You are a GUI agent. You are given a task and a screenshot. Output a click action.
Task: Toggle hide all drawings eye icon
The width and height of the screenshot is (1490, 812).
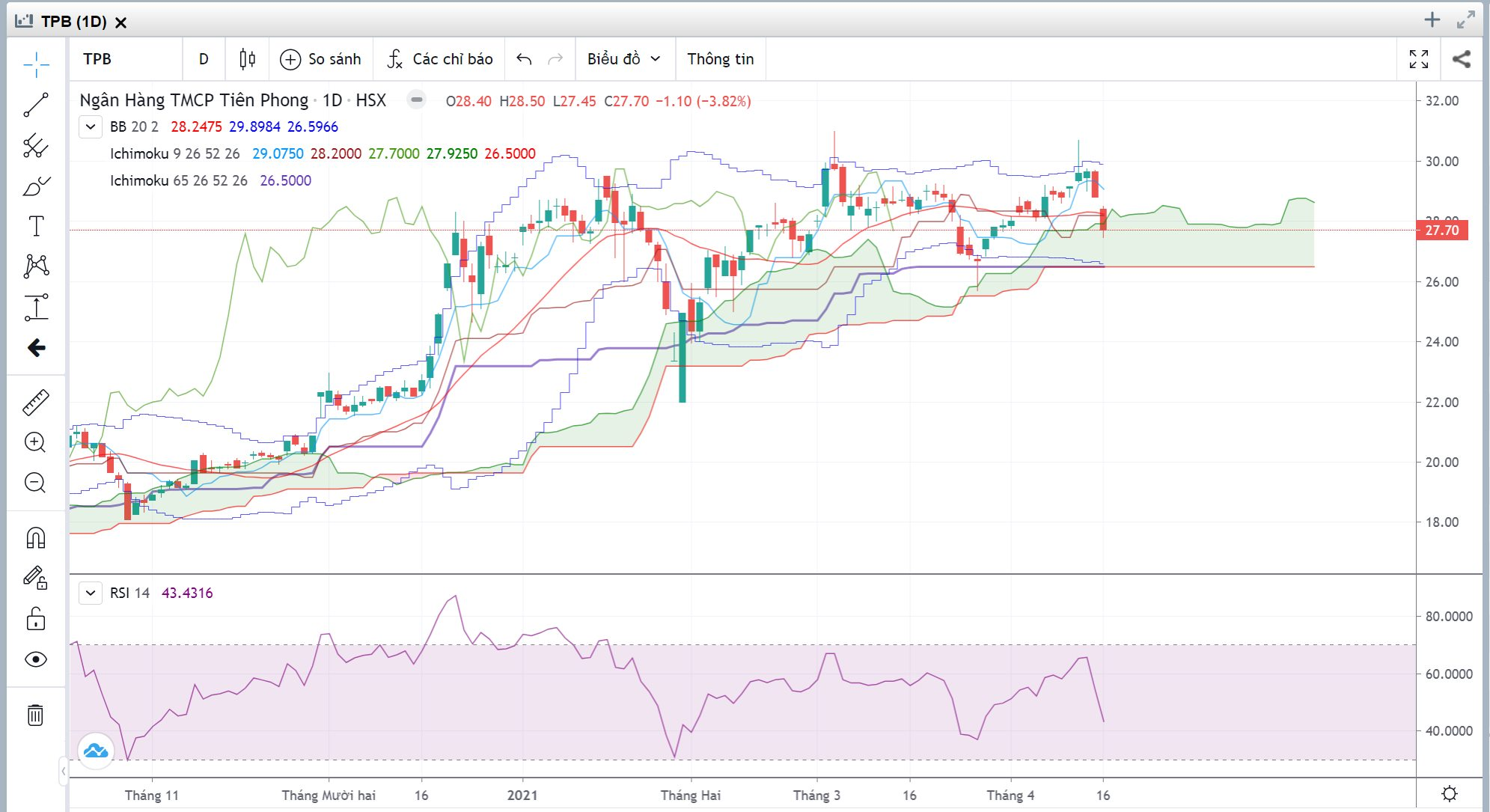[x=35, y=659]
